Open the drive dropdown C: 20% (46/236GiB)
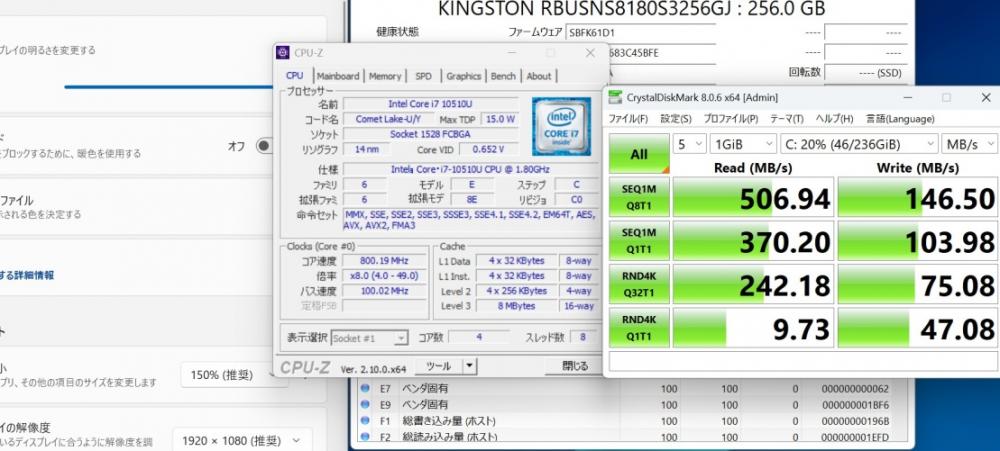 [859, 144]
